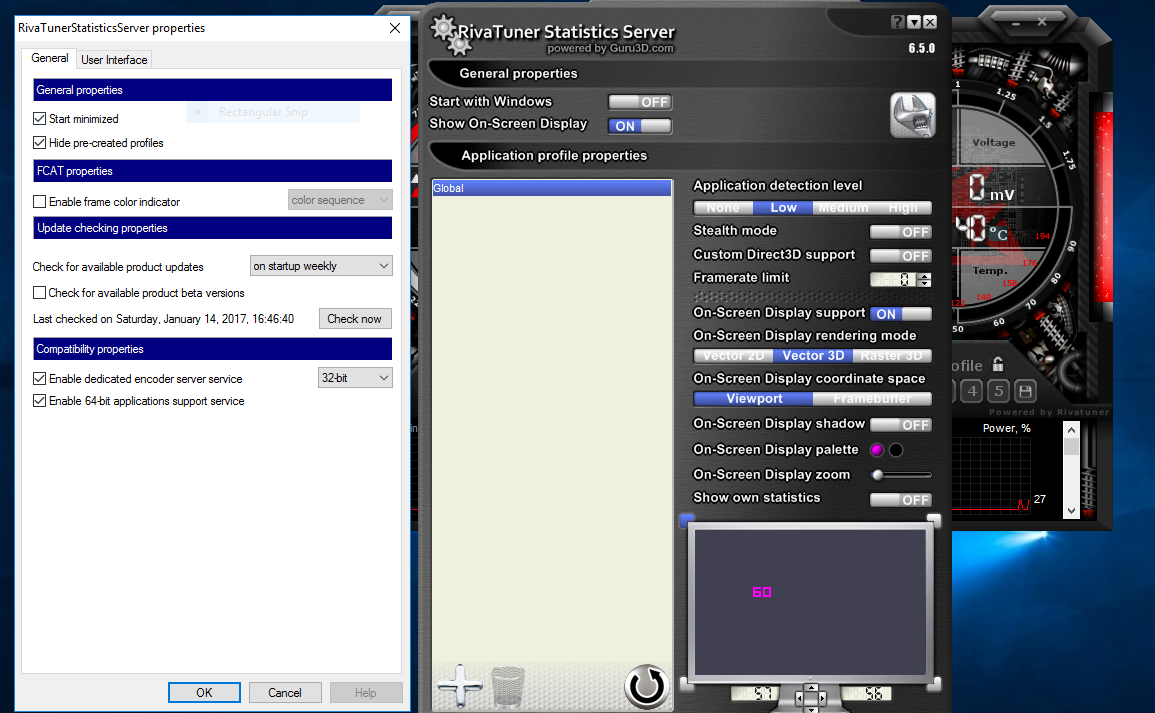Click the OSD vertical position value display
The width and height of the screenshot is (1155, 713).
(x=866, y=693)
